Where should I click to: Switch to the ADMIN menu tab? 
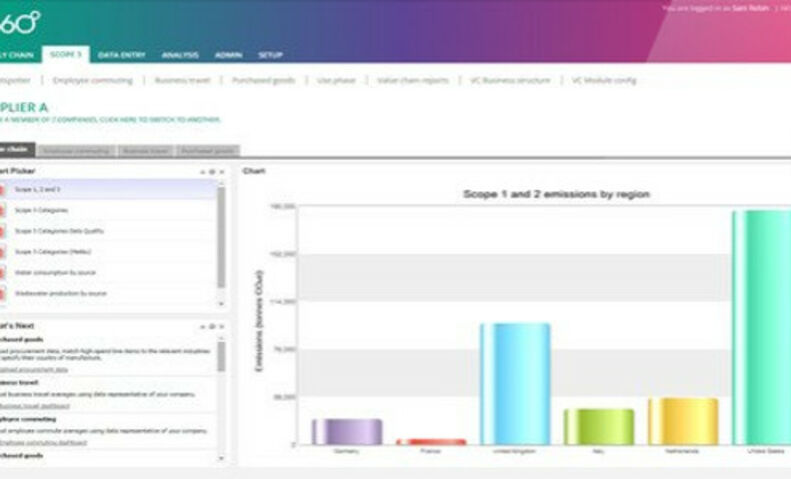tap(228, 55)
